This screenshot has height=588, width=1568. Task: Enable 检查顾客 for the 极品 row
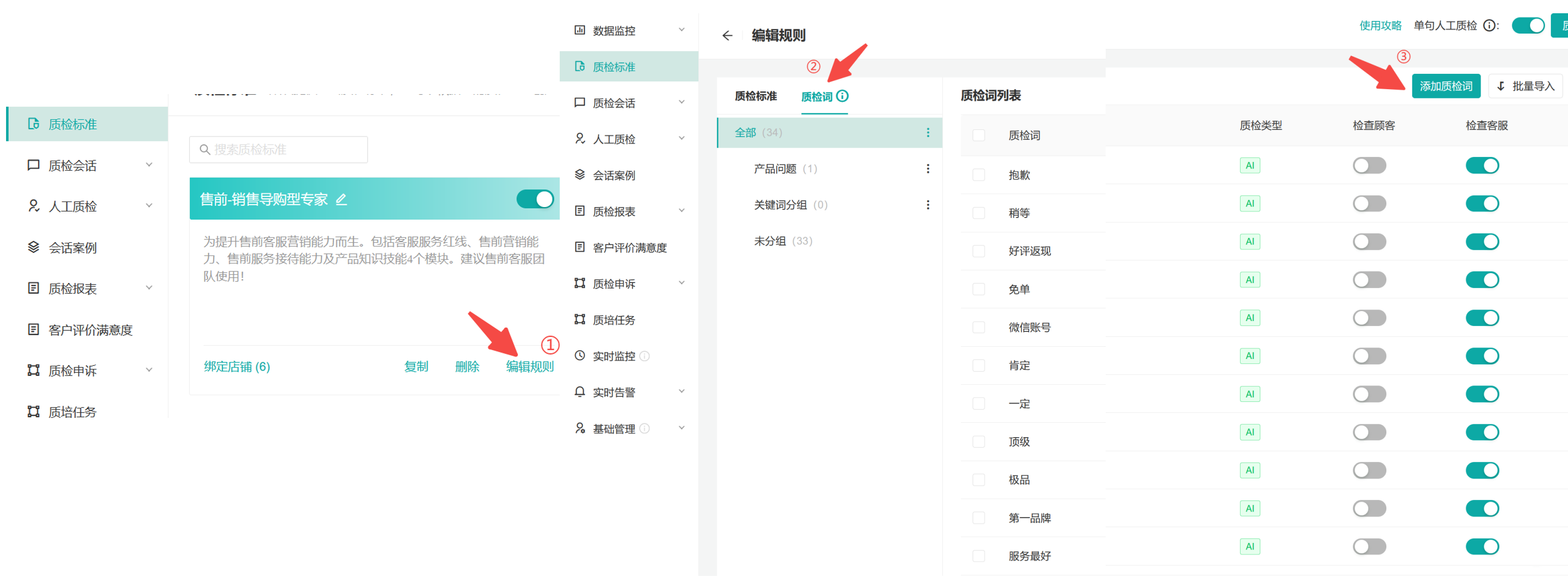coord(1369,471)
